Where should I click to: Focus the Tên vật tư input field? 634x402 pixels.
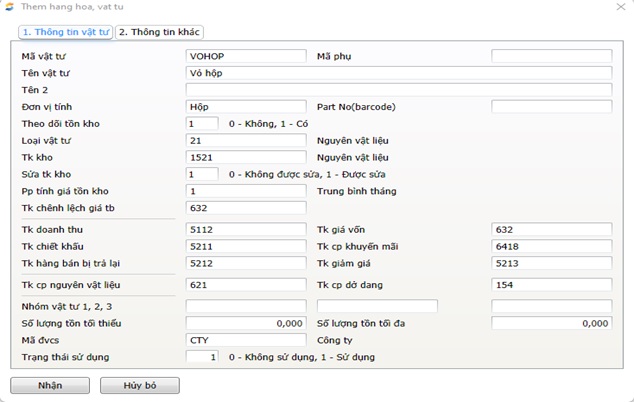pyautogui.click(x=398, y=73)
